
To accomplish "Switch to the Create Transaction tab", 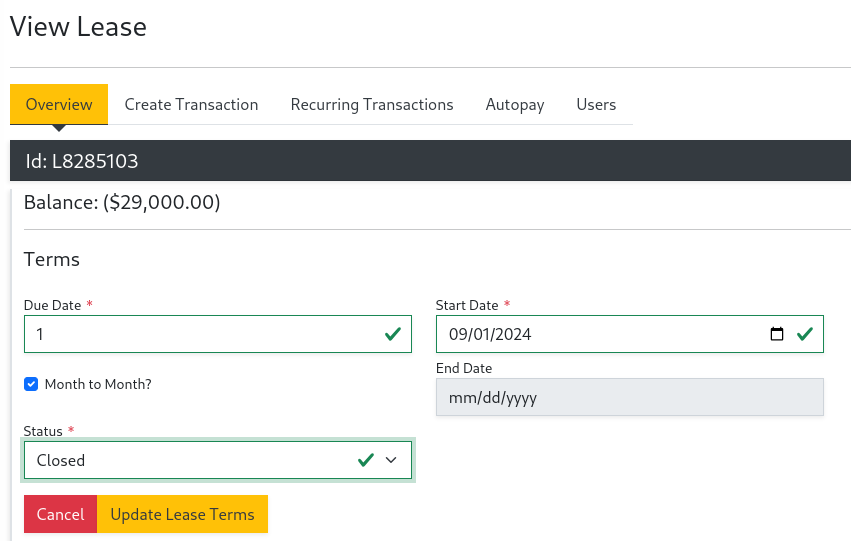I will [191, 104].
